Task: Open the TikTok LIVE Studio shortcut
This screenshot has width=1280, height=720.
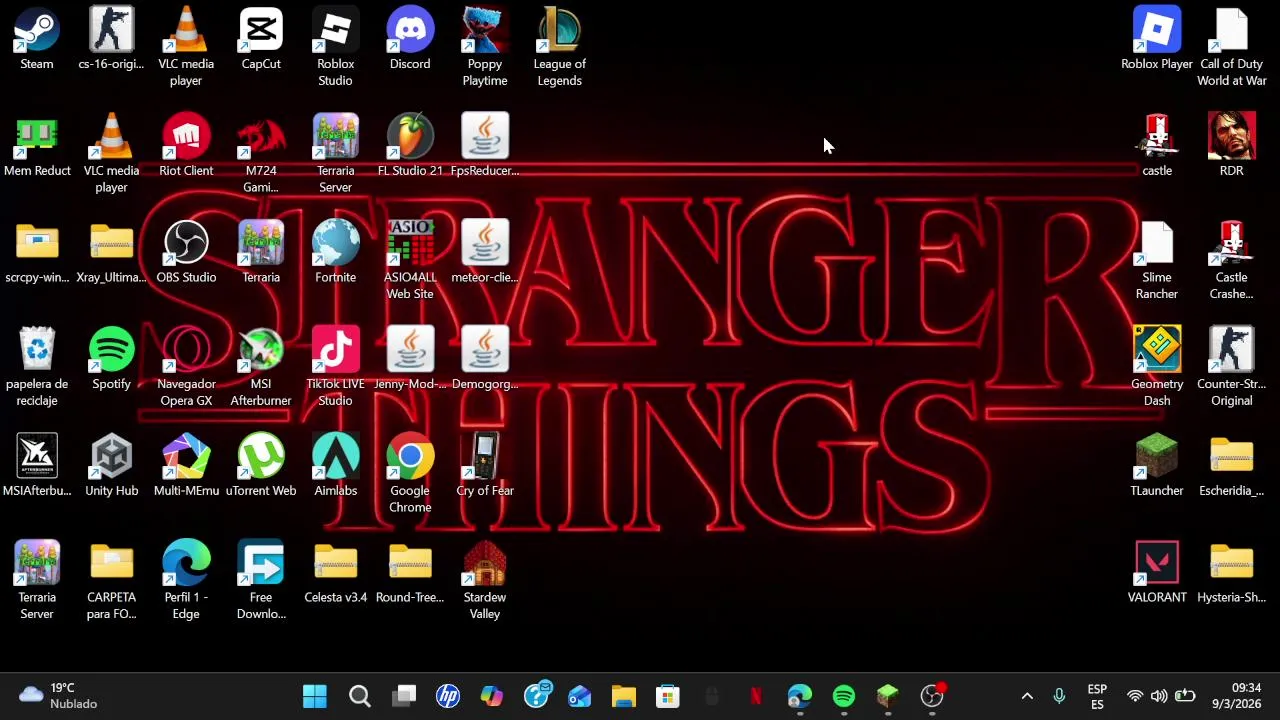Action: click(335, 367)
